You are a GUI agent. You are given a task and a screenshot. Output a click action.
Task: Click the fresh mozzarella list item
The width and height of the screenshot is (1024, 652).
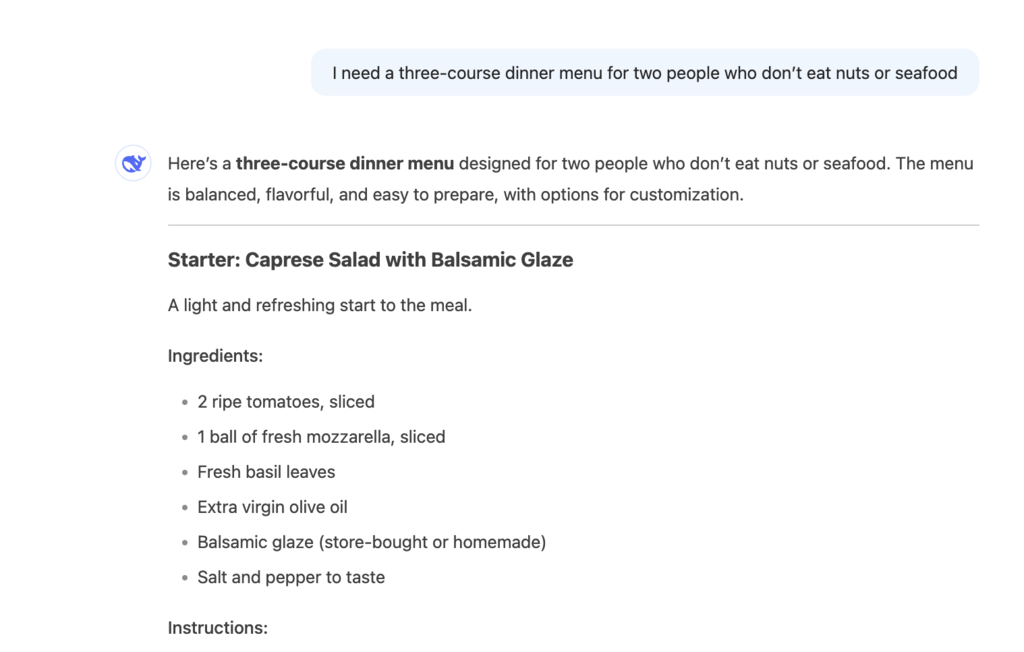(x=321, y=437)
